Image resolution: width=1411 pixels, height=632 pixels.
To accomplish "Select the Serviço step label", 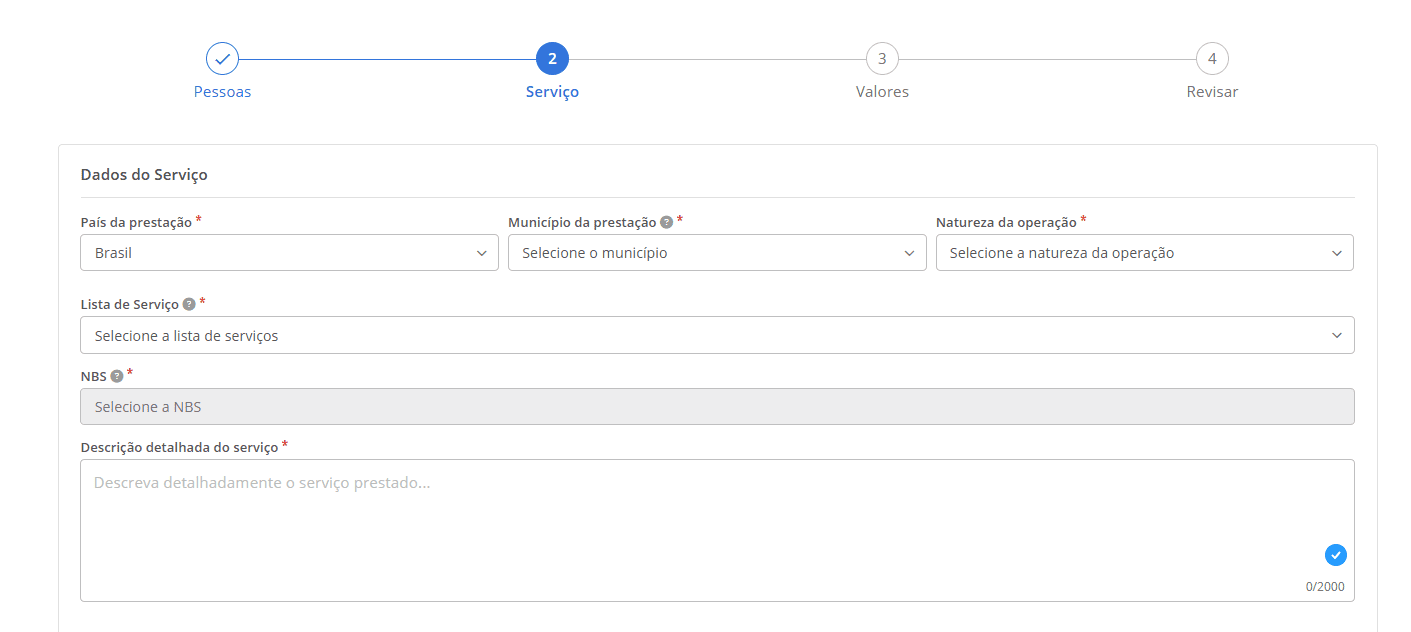I will pyautogui.click(x=552, y=92).
